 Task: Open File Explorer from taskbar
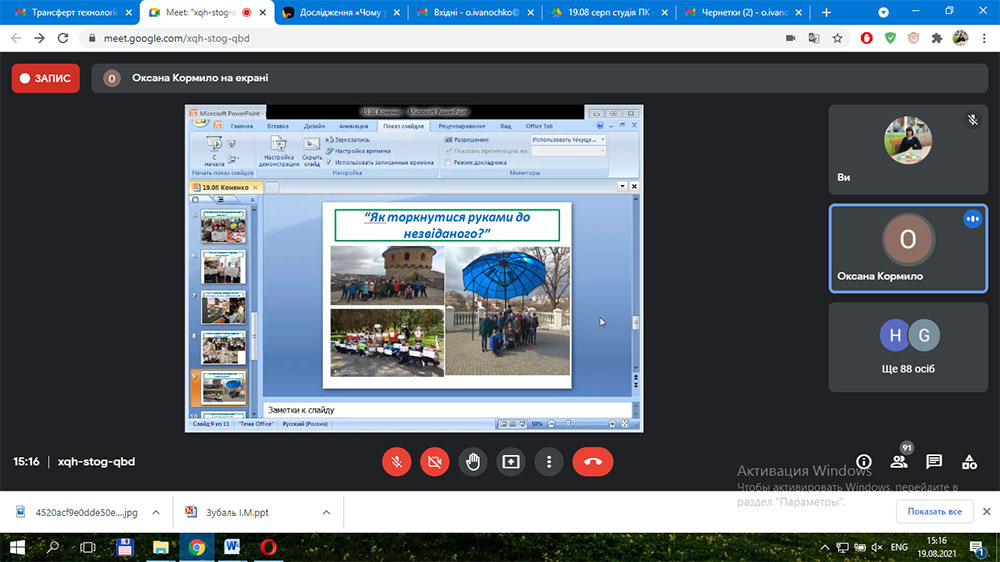(160, 547)
